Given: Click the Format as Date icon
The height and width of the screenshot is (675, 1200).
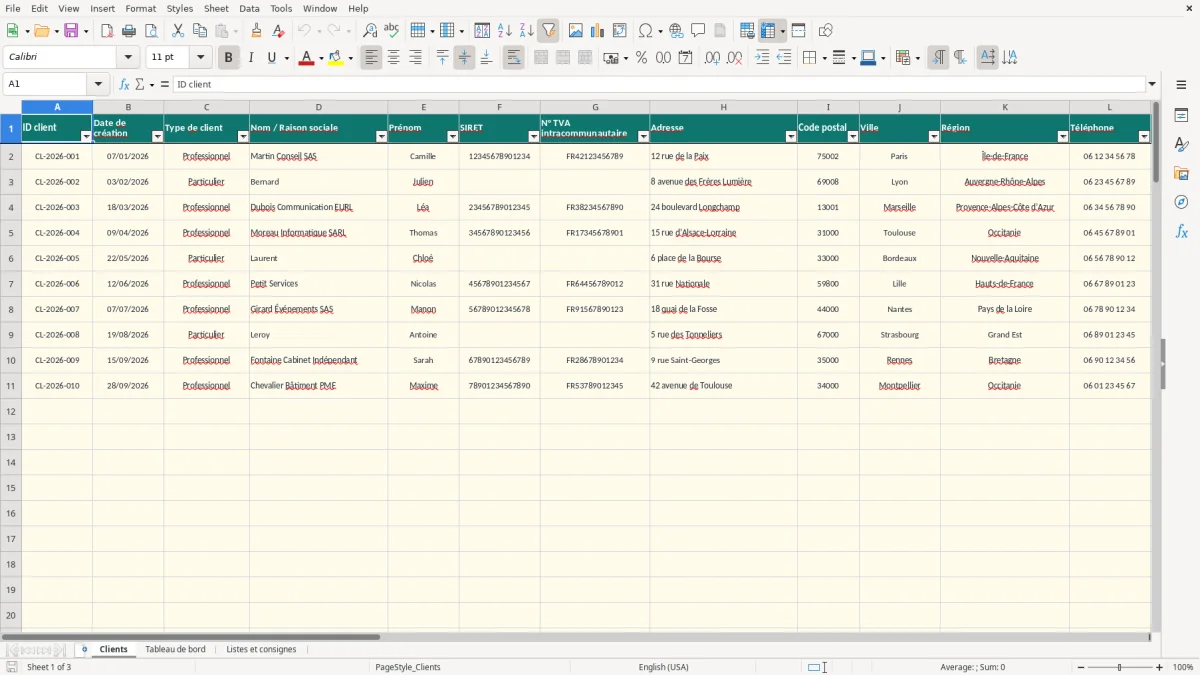Looking at the screenshot, I should click(x=685, y=58).
